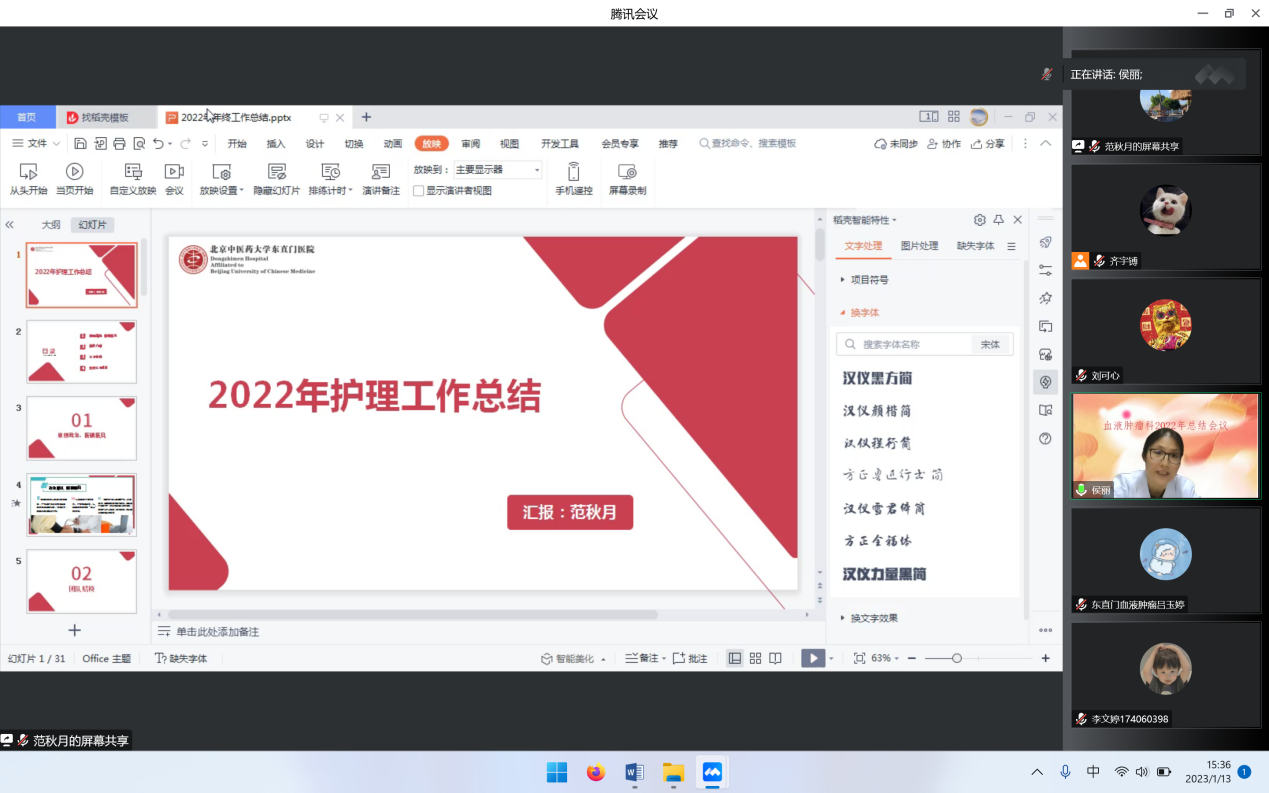Pin the 稻壳智能特性 side panel
This screenshot has height=793, width=1269.
[998, 220]
